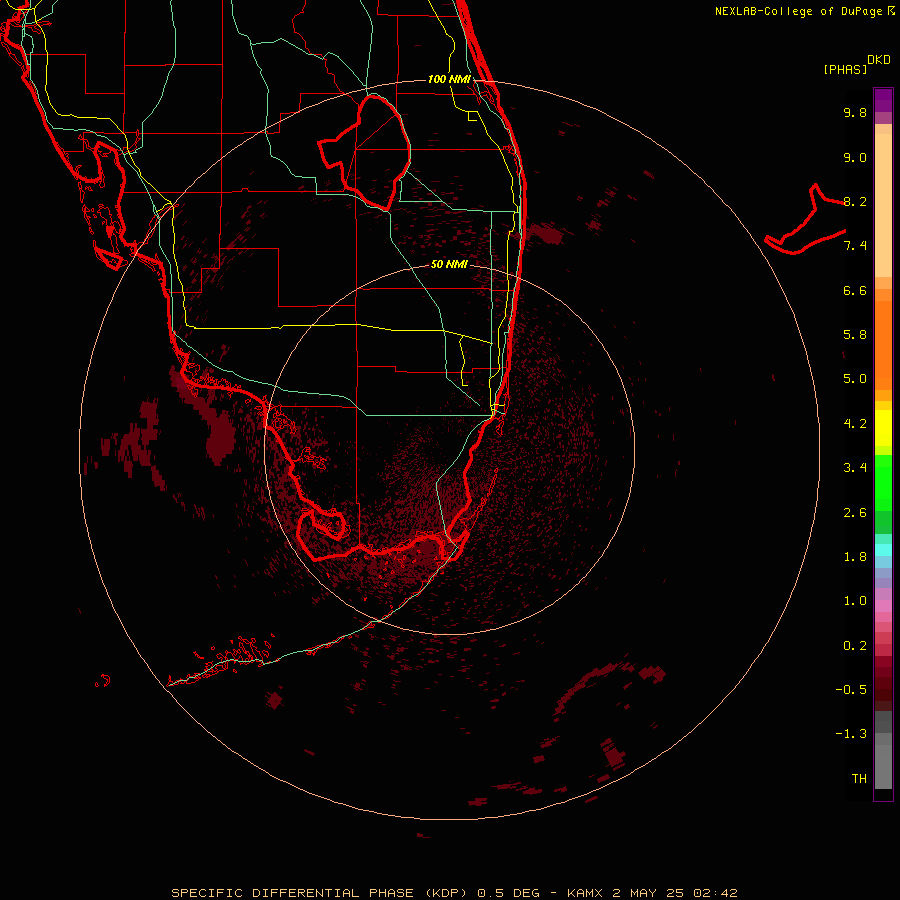The height and width of the screenshot is (900, 900).
Task: Click the long peach swatch of the color bar
Action: [883, 205]
